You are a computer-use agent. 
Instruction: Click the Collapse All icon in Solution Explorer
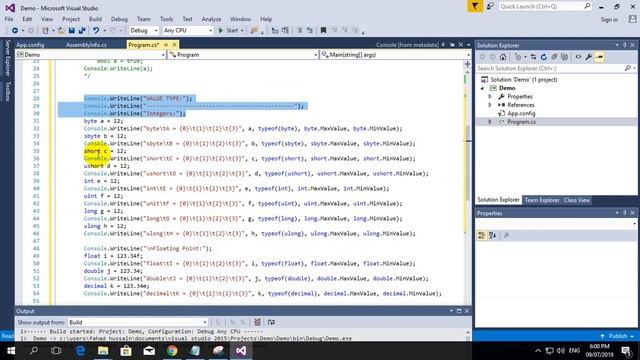(x=554, y=57)
